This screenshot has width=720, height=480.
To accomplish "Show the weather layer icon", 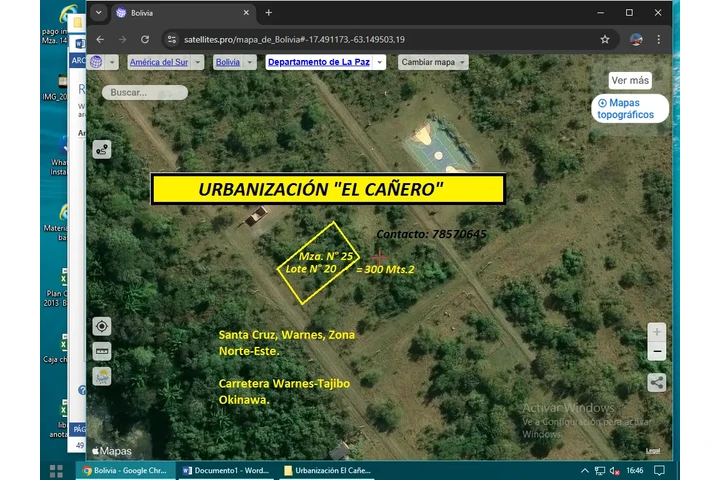I will [102, 376].
